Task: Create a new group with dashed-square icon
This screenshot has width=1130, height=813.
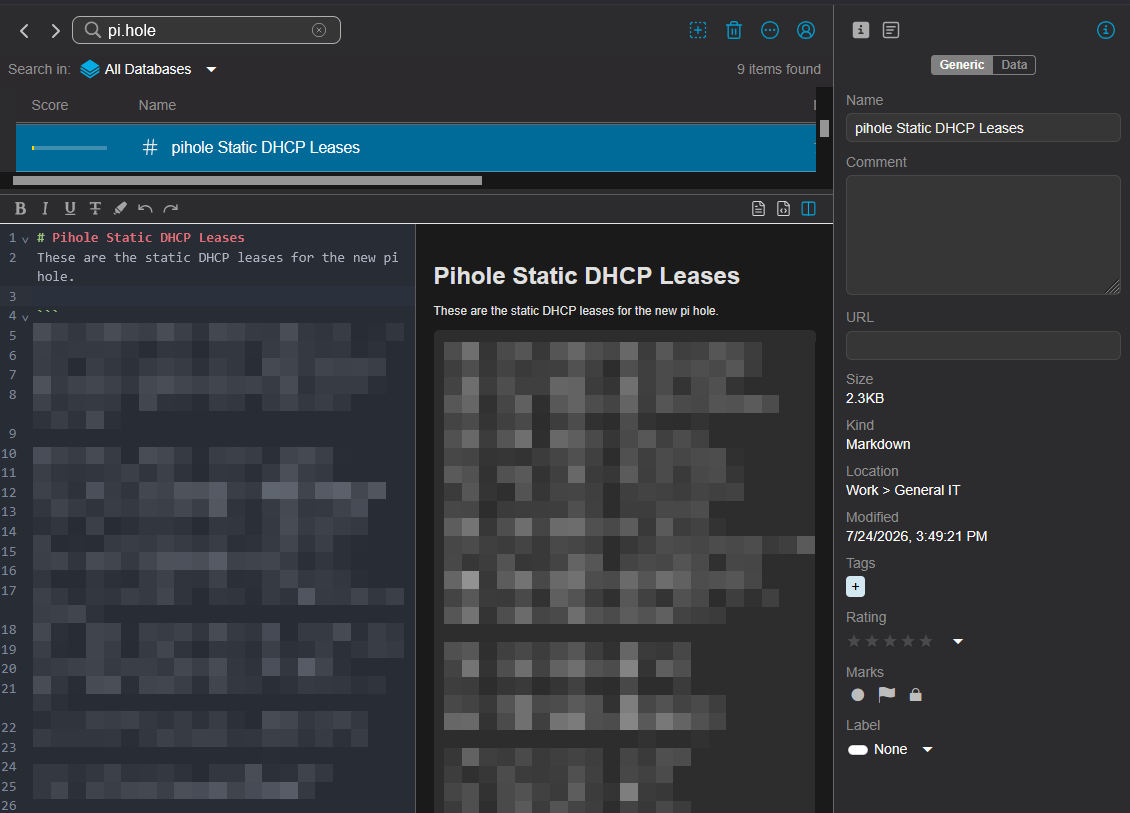Action: 698,30
